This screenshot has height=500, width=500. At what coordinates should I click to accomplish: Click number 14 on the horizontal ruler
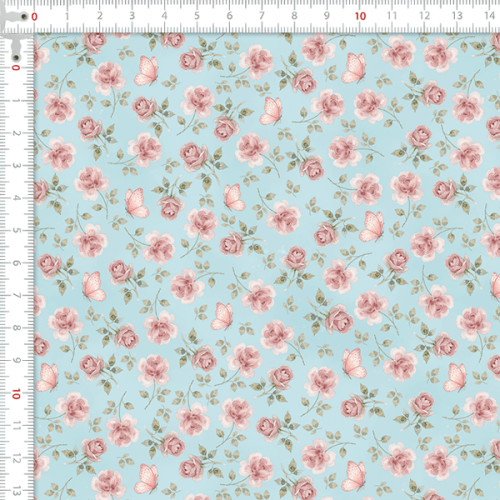click(489, 15)
